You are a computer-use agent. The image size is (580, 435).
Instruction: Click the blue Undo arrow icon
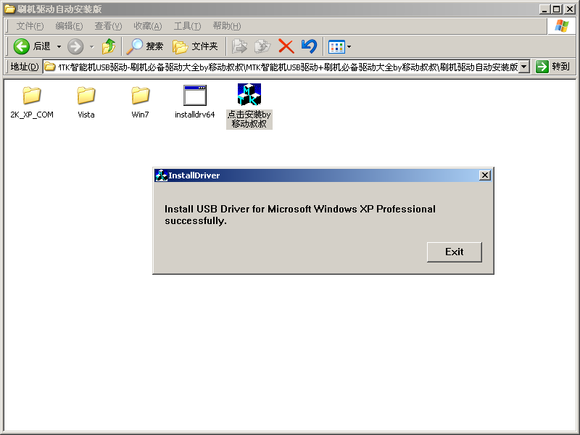309,47
